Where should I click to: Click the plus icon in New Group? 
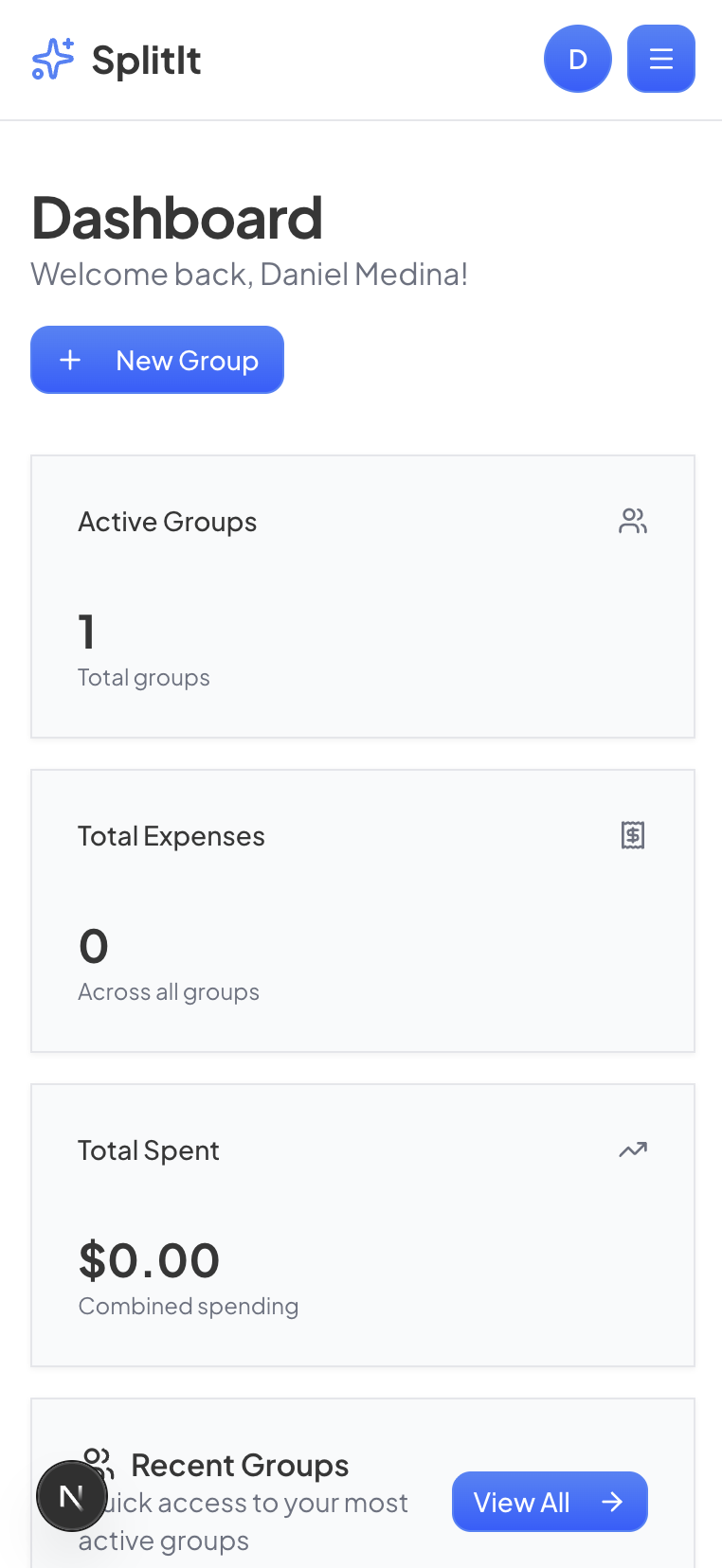coord(70,360)
